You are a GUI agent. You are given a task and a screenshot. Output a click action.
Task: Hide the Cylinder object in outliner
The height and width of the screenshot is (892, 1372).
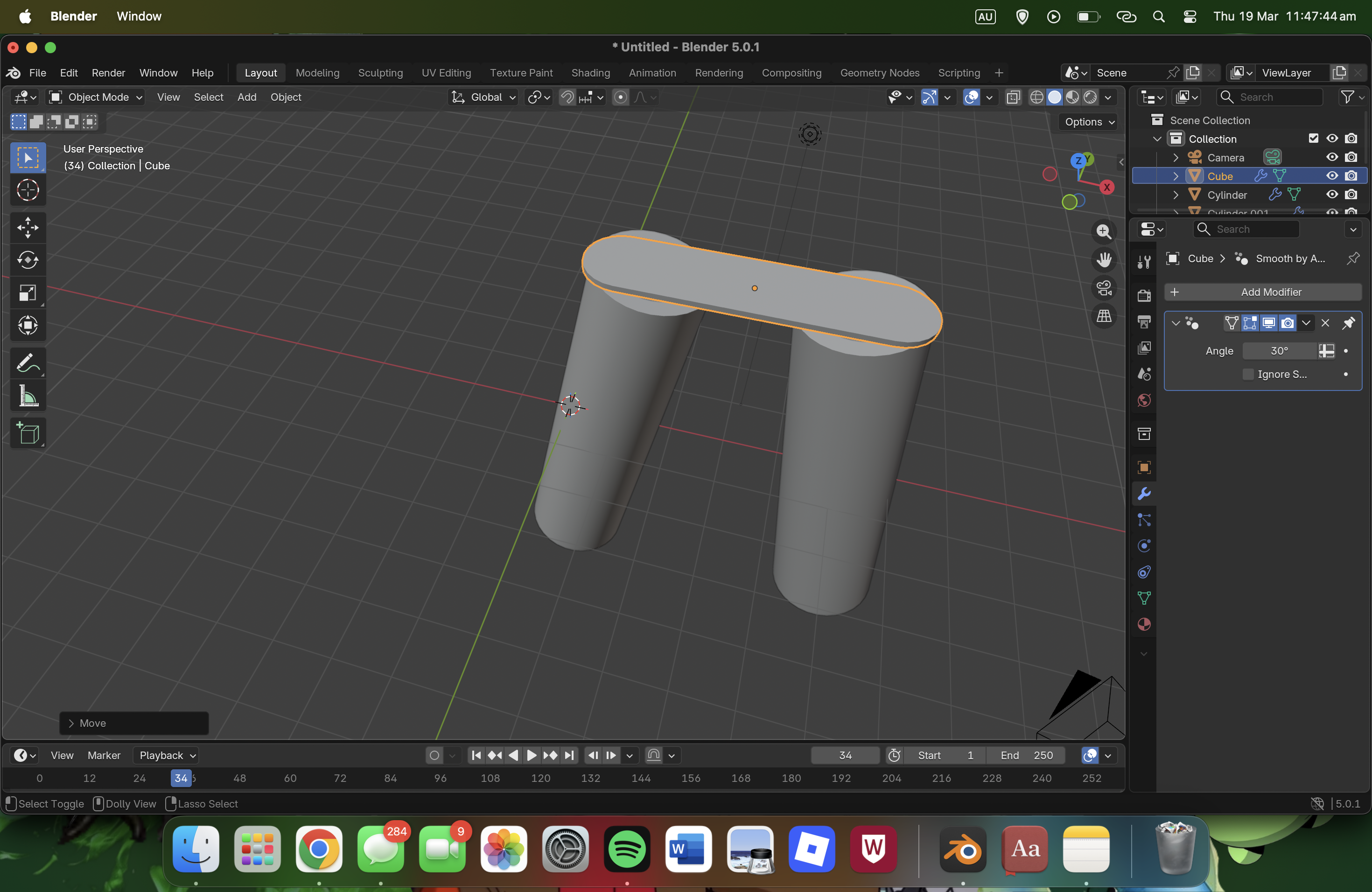tap(1332, 195)
